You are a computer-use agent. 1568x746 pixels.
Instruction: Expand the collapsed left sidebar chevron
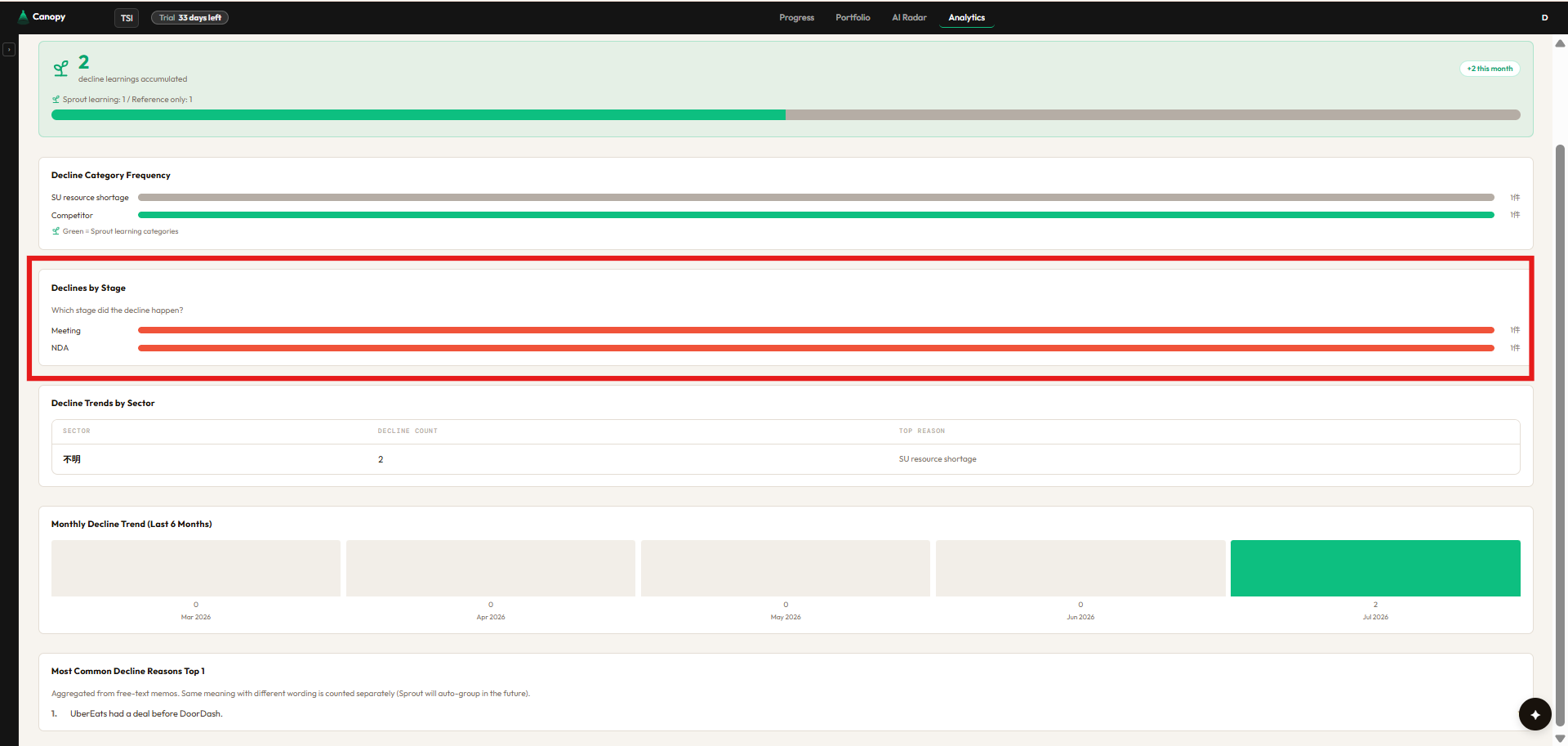(x=9, y=50)
